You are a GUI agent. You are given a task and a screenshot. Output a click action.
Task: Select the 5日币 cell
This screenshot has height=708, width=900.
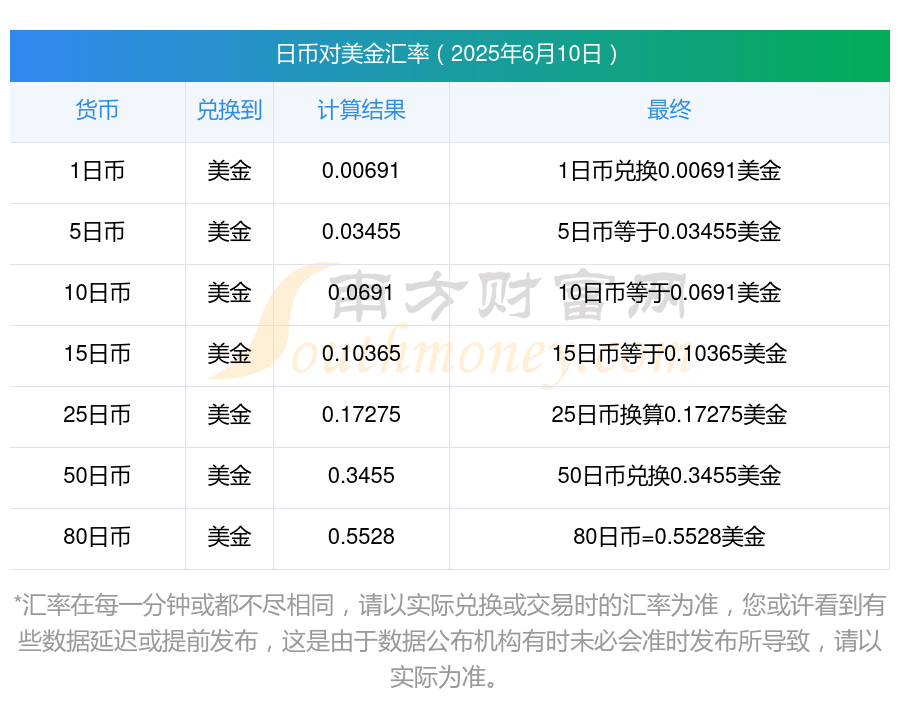[x=97, y=232]
